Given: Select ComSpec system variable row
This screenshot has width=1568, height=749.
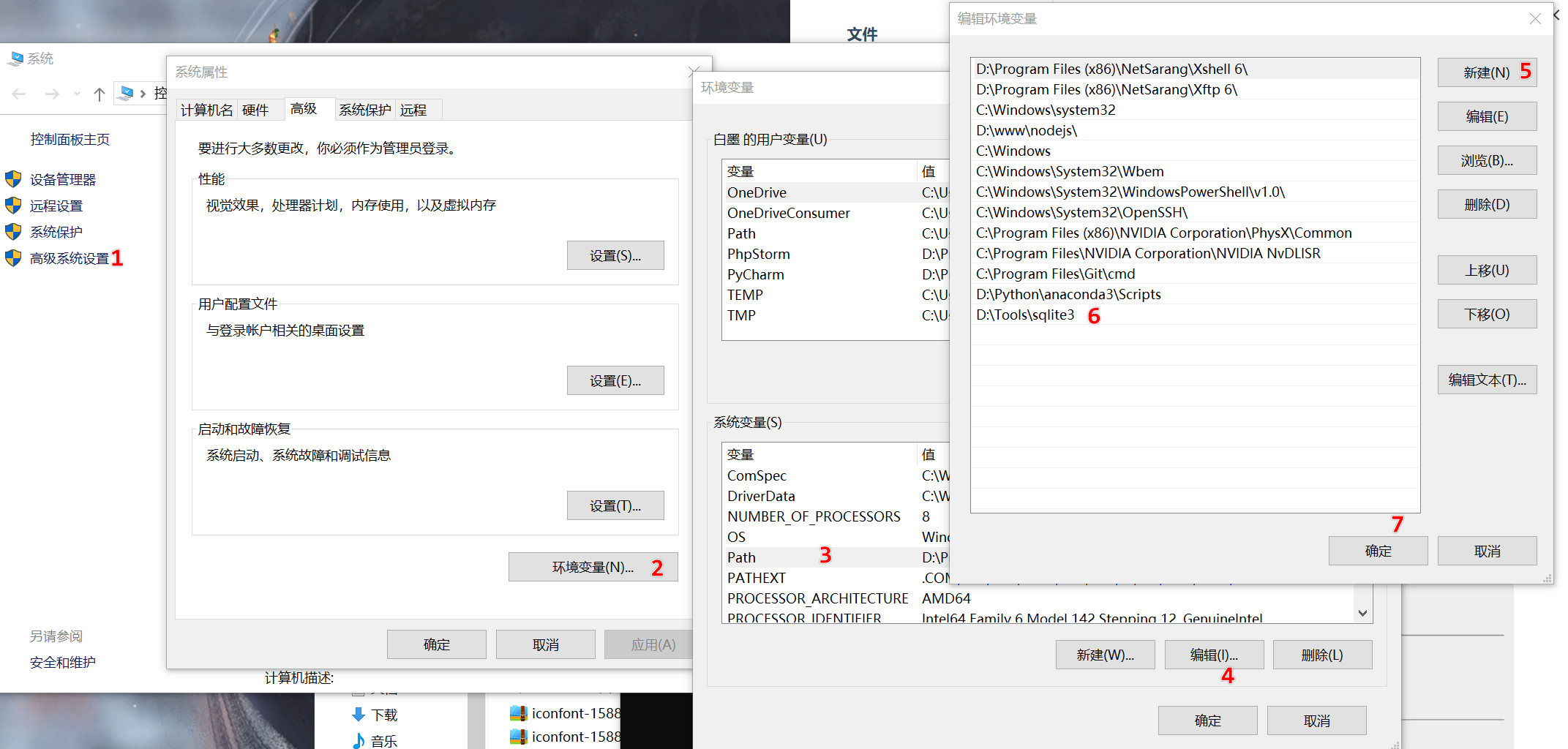Looking at the screenshot, I should tap(836, 475).
